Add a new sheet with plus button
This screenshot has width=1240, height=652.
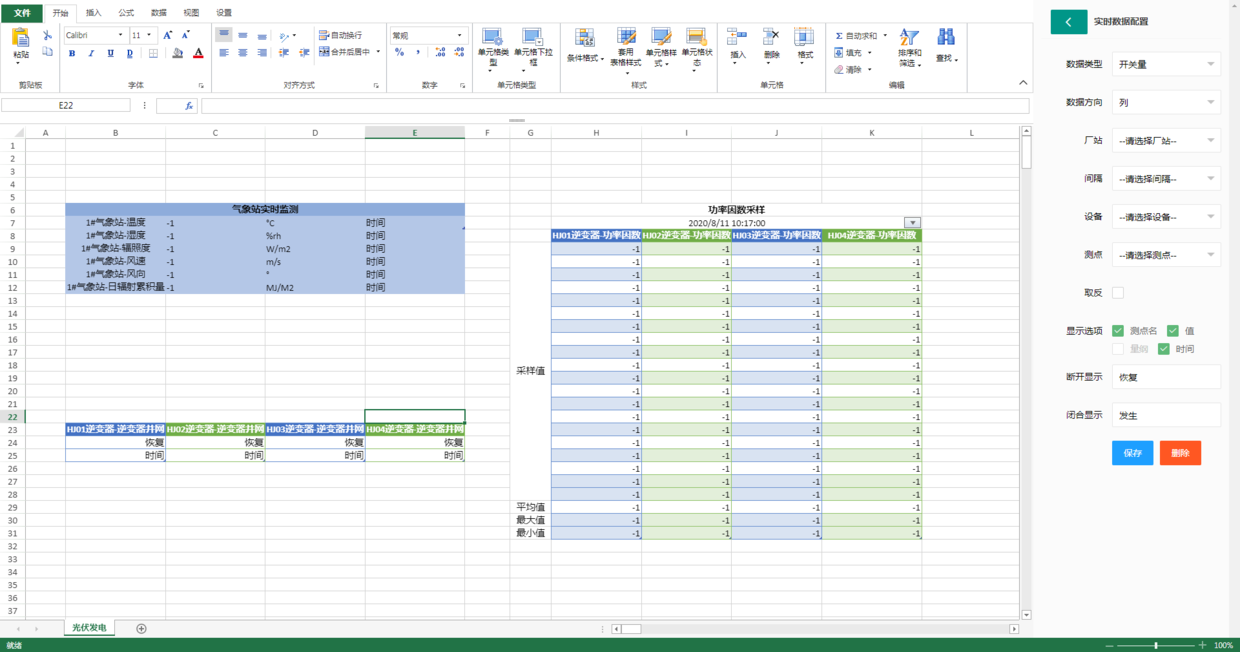[x=141, y=628]
